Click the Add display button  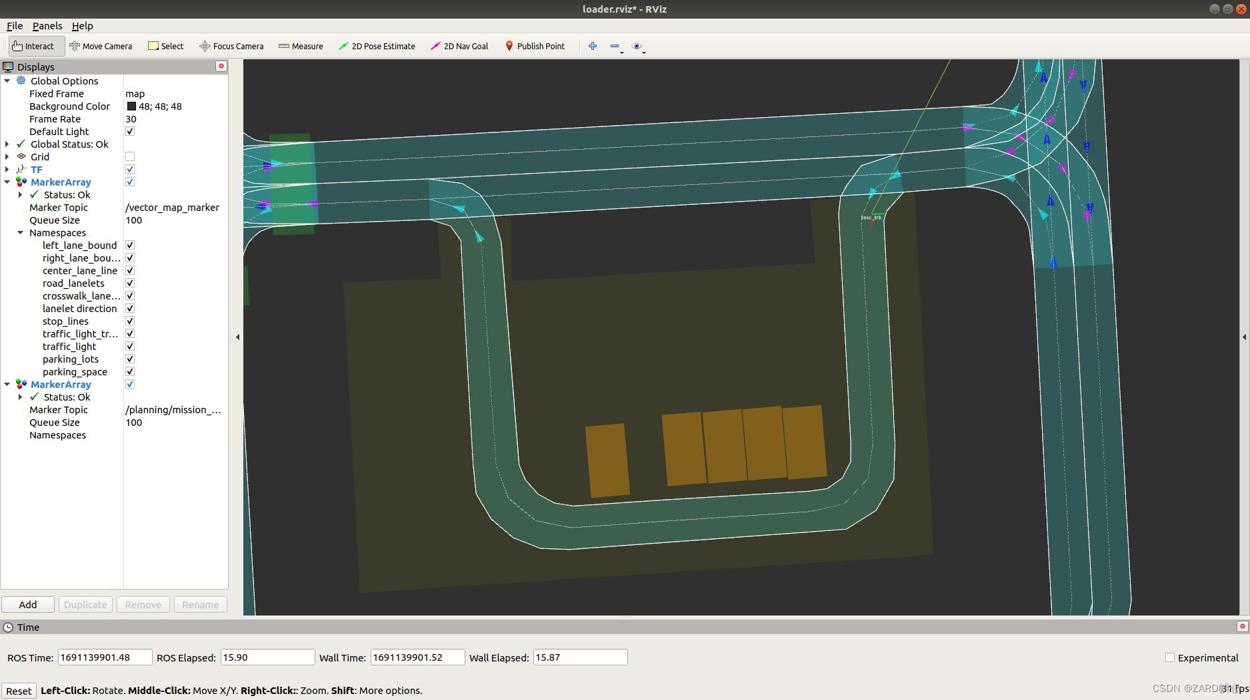(x=28, y=604)
